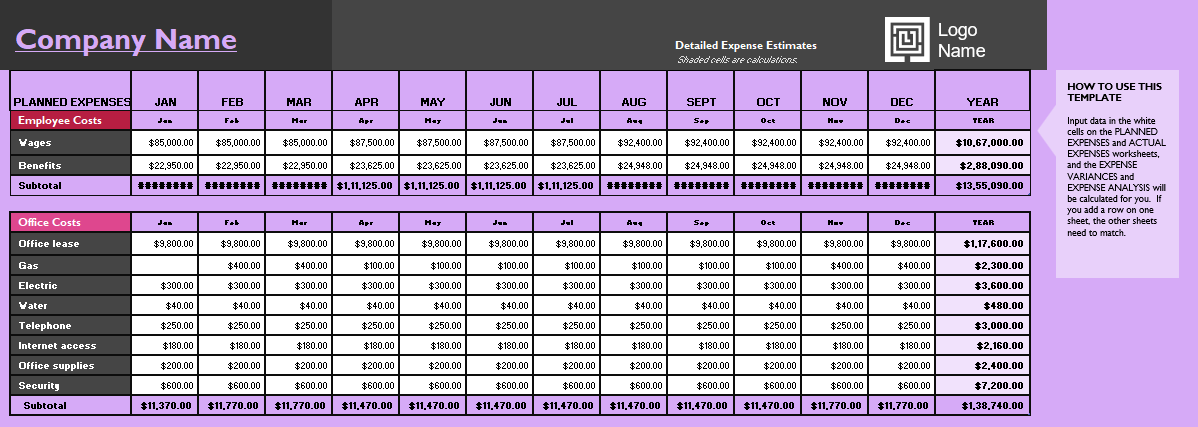This screenshot has height=427, width=1198.
Task: Click the maze logo icon
Action: [x=906, y=40]
